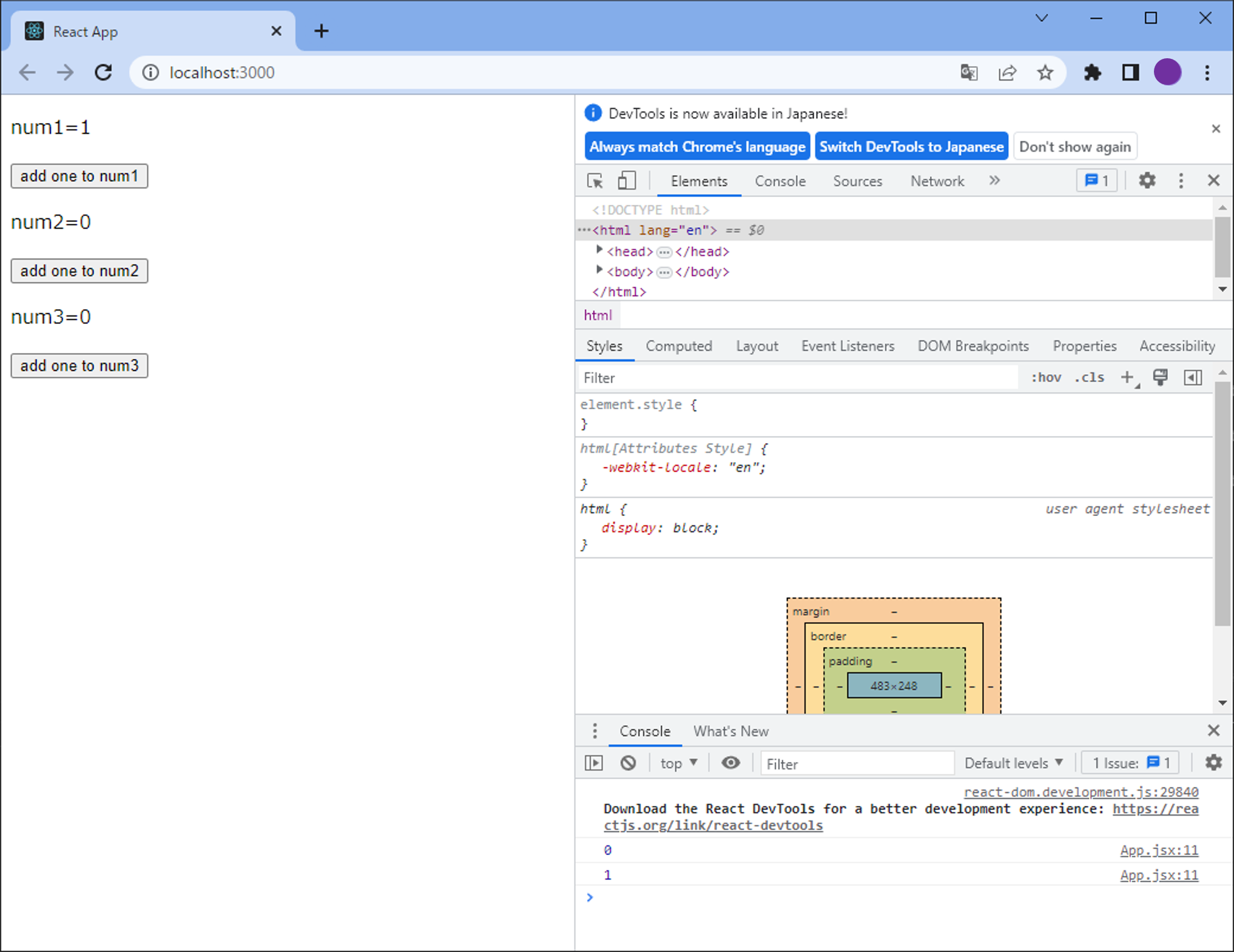This screenshot has width=1234, height=952.
Task: Open console settings gear
Action: click(1213, 763)
